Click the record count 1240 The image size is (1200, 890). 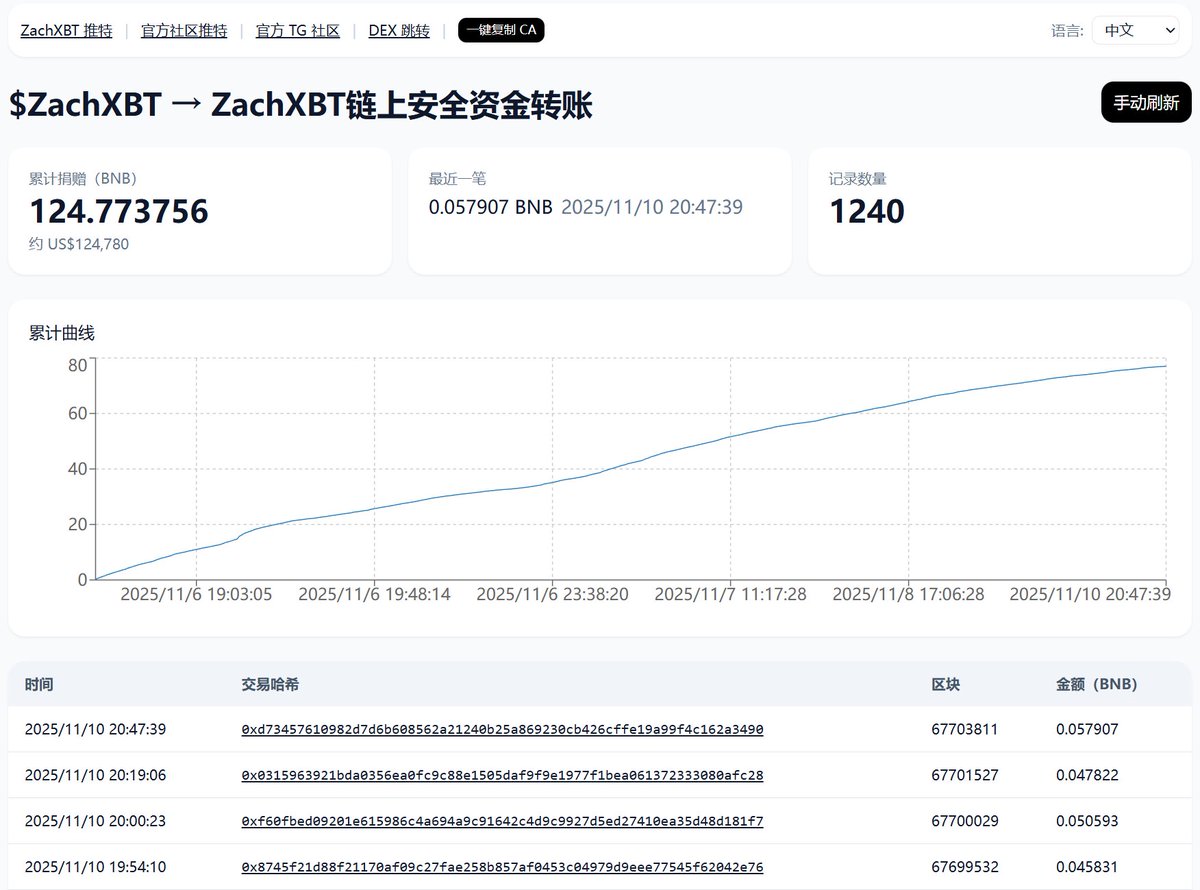867,211
